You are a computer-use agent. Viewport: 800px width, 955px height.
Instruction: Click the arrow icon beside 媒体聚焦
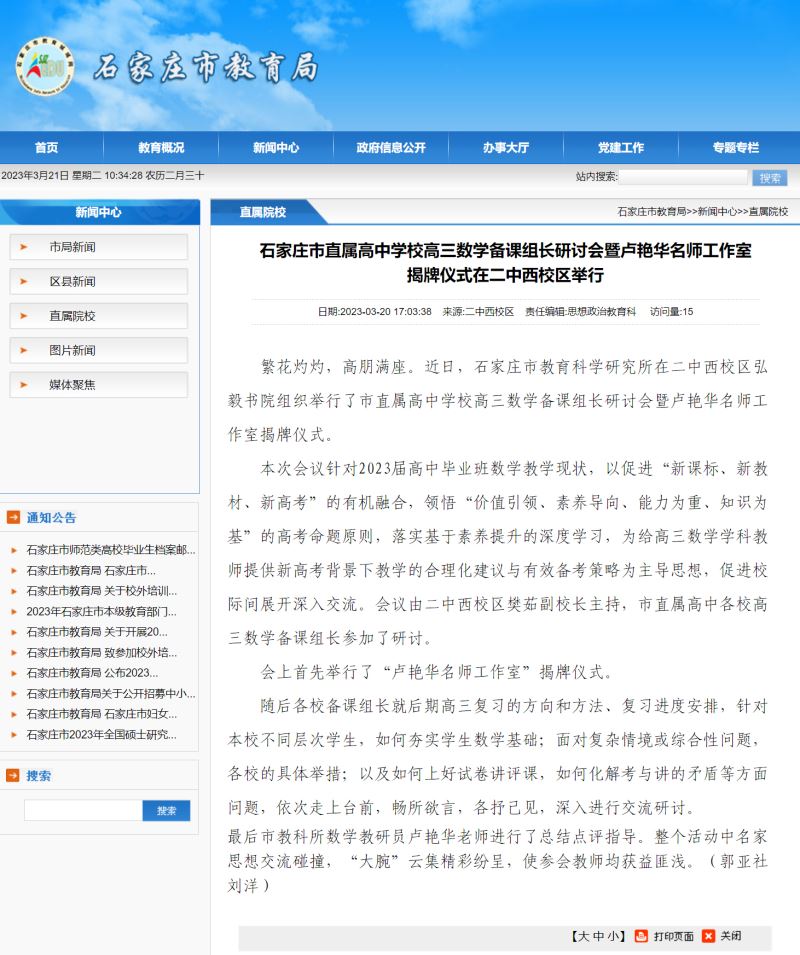(24, 384)
